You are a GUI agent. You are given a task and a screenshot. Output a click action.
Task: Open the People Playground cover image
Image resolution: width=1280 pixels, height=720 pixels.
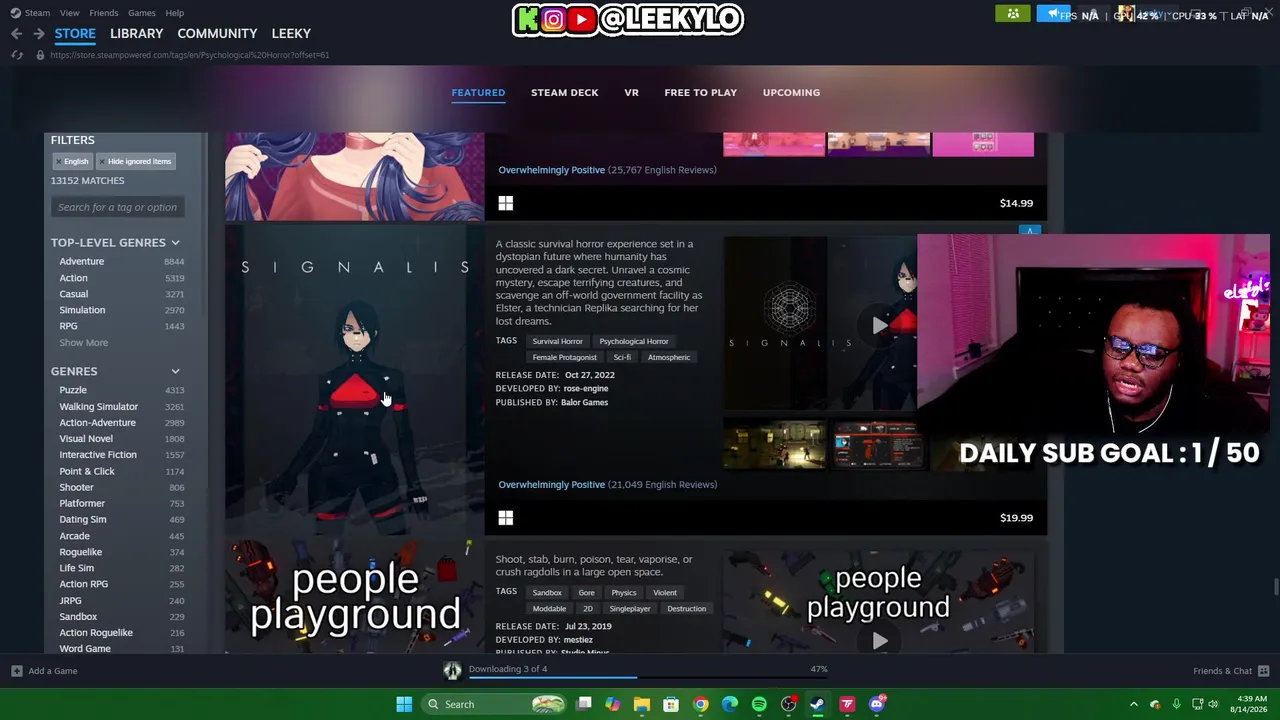click(x=354, y=599)
